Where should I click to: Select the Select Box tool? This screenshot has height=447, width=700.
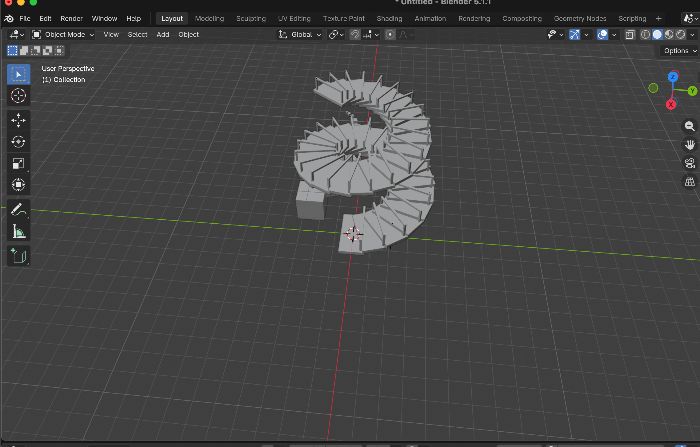(x=18, y=74)
